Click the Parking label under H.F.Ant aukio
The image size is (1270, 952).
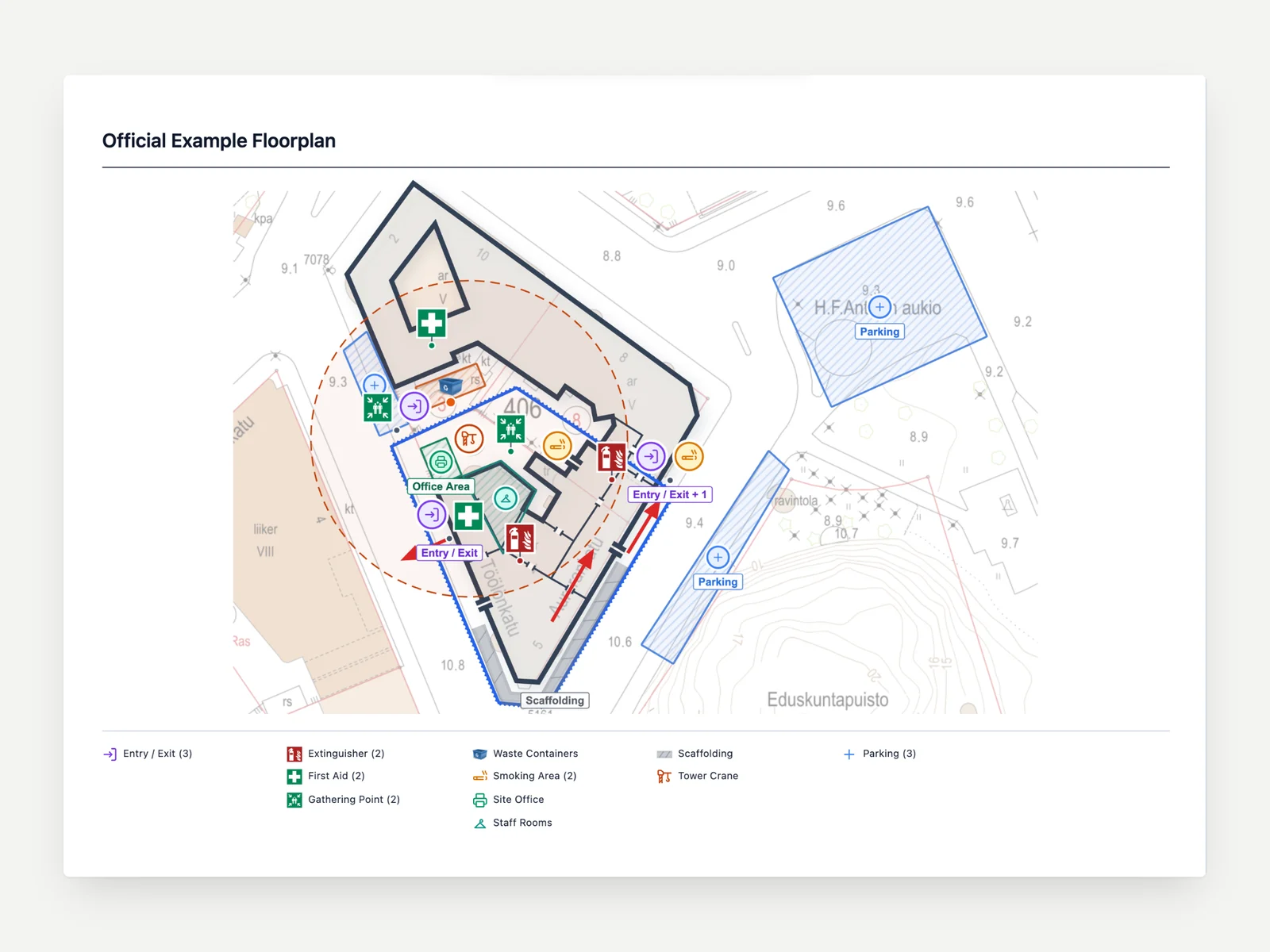[x=879, y=332]
